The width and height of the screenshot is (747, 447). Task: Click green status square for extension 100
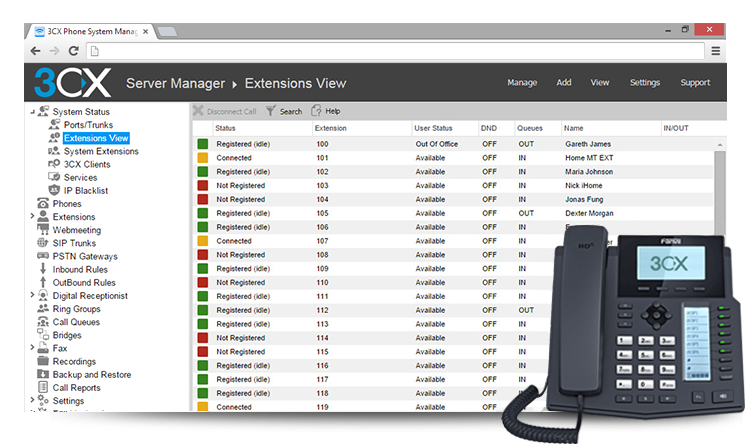[x=203, y=144]
